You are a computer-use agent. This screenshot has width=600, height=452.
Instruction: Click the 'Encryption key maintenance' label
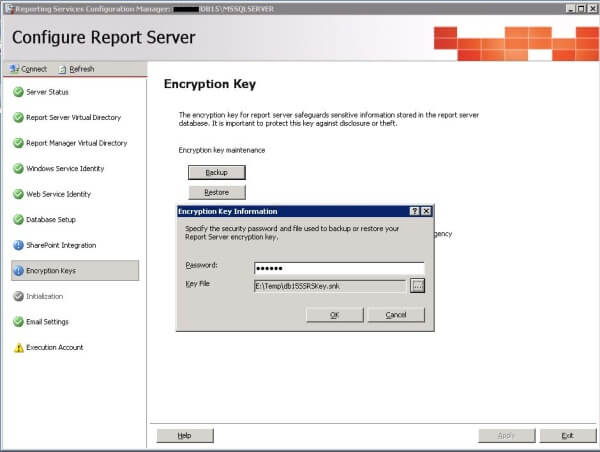click(222, 150)
